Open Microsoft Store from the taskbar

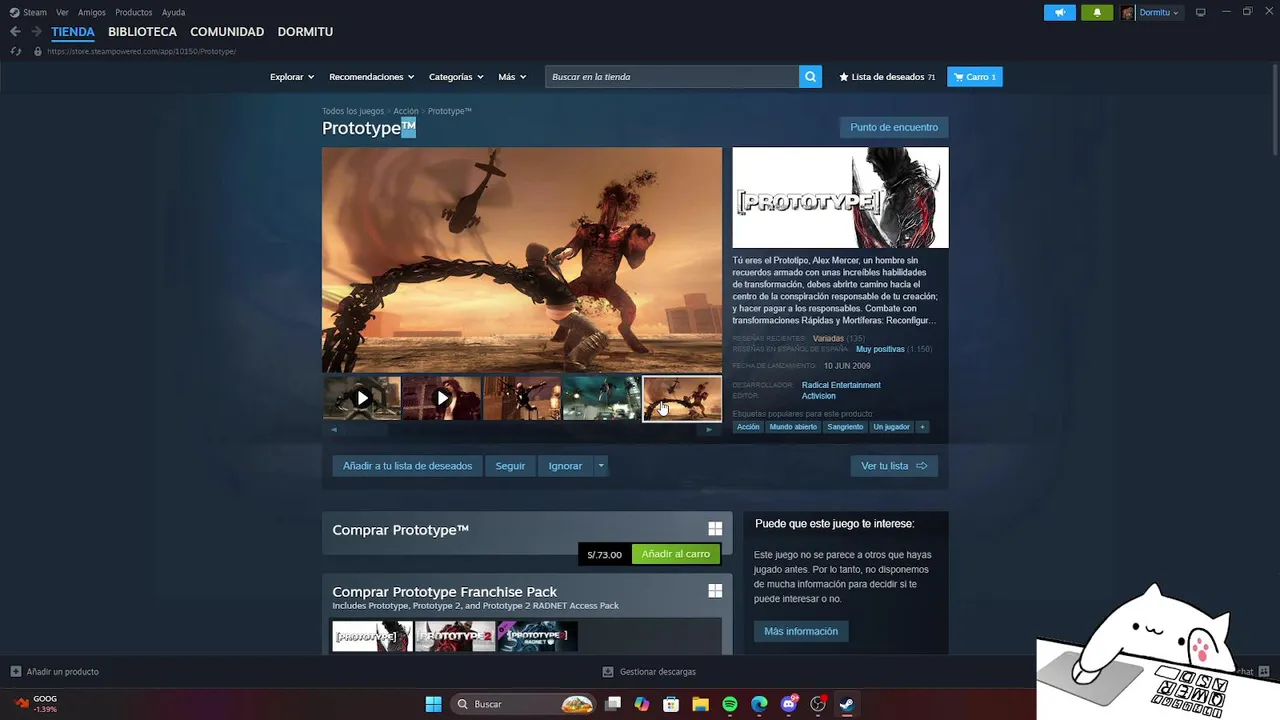click(671, 704)
